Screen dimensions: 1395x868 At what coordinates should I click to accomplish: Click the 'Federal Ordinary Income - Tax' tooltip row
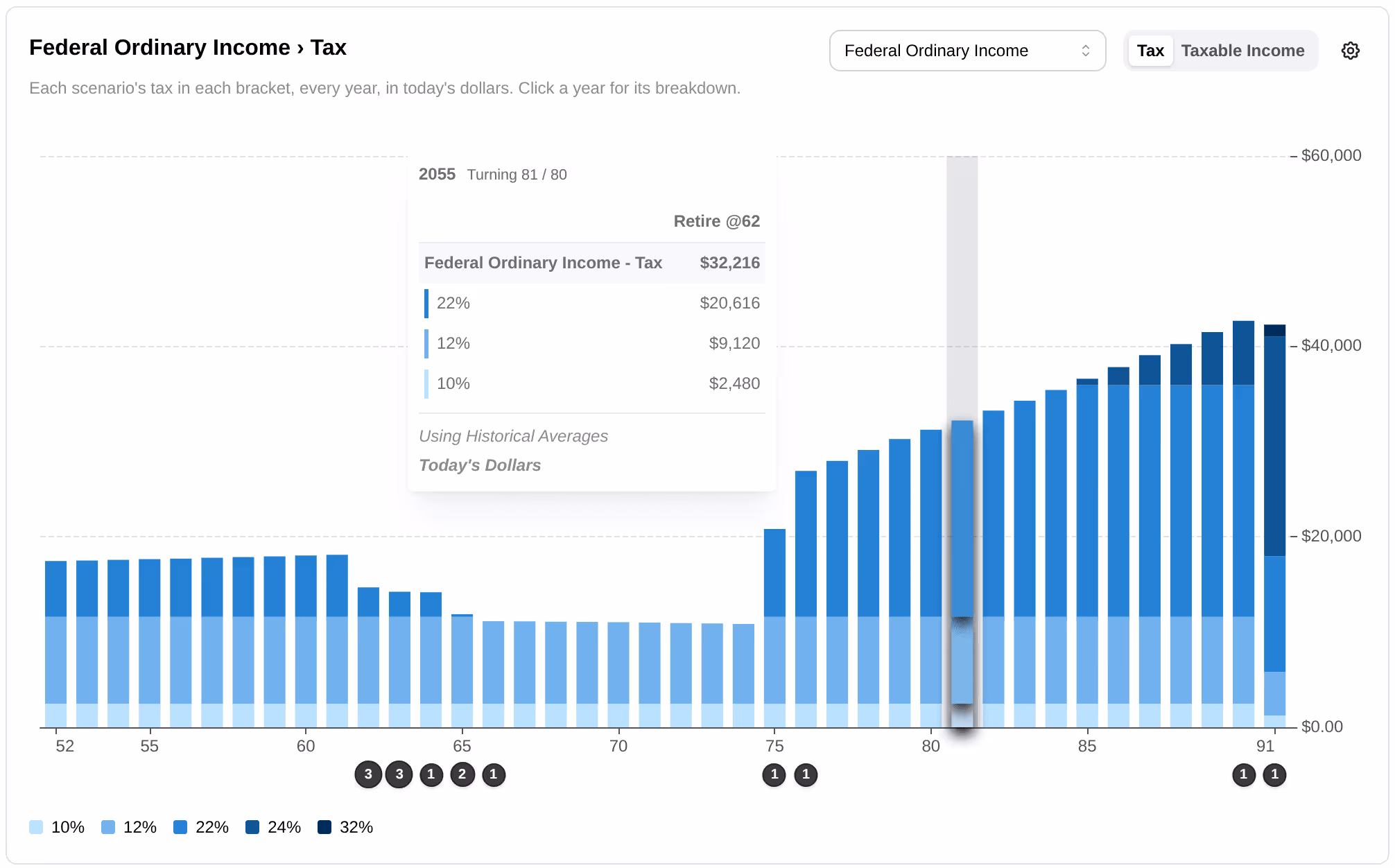[592, 263]
